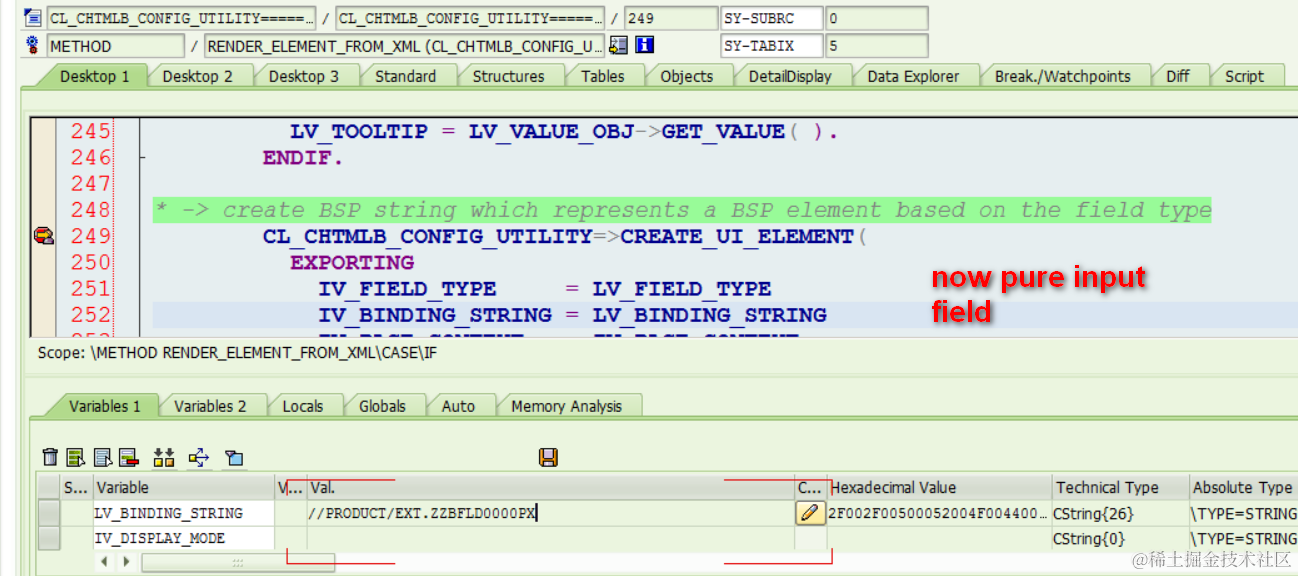The width and height of the screenshot is (1298, 576).
Task: Click the blue branching-arrows icon in the variables toolbar
Action: click(199, 457)
